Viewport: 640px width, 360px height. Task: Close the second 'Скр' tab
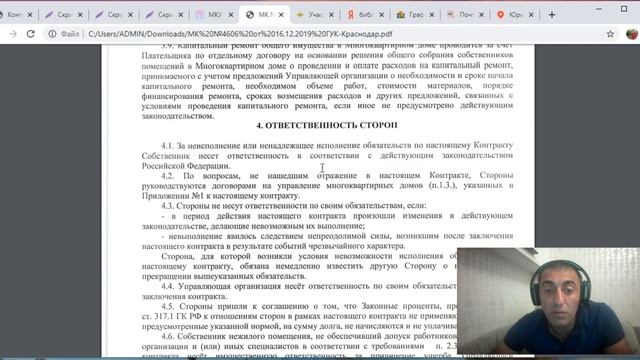[x=130, y=15]
